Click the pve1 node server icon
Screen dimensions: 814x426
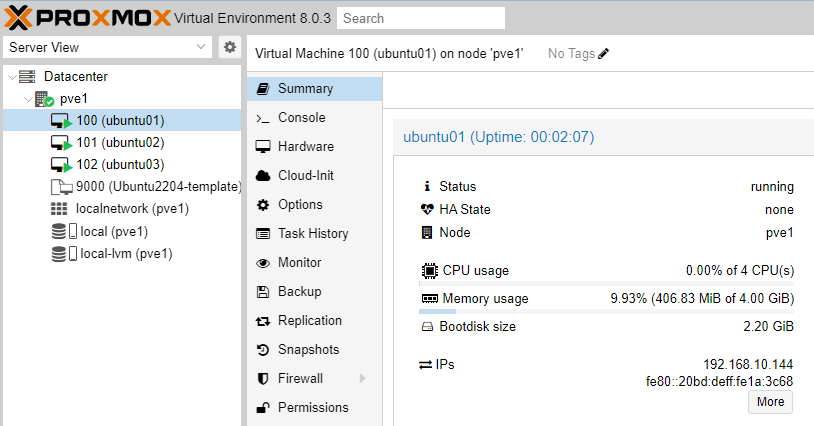point(45,99)
